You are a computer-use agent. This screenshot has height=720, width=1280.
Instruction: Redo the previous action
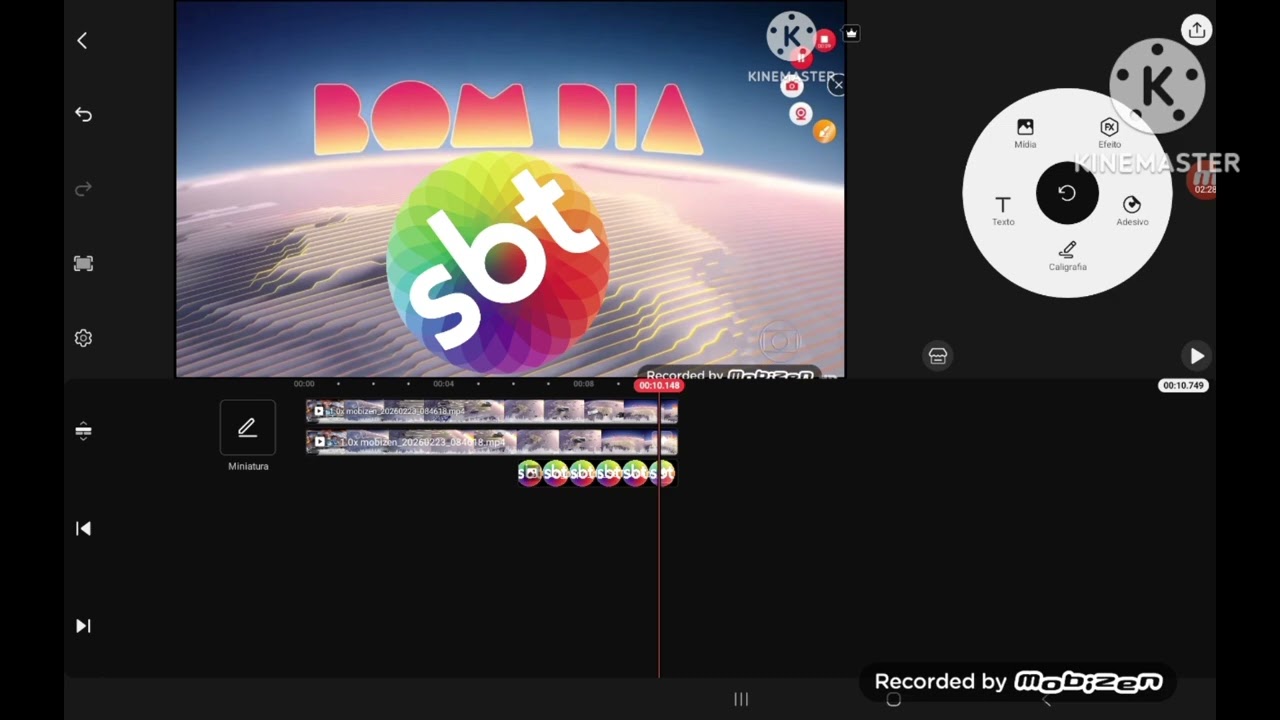(x=83, y=189)
